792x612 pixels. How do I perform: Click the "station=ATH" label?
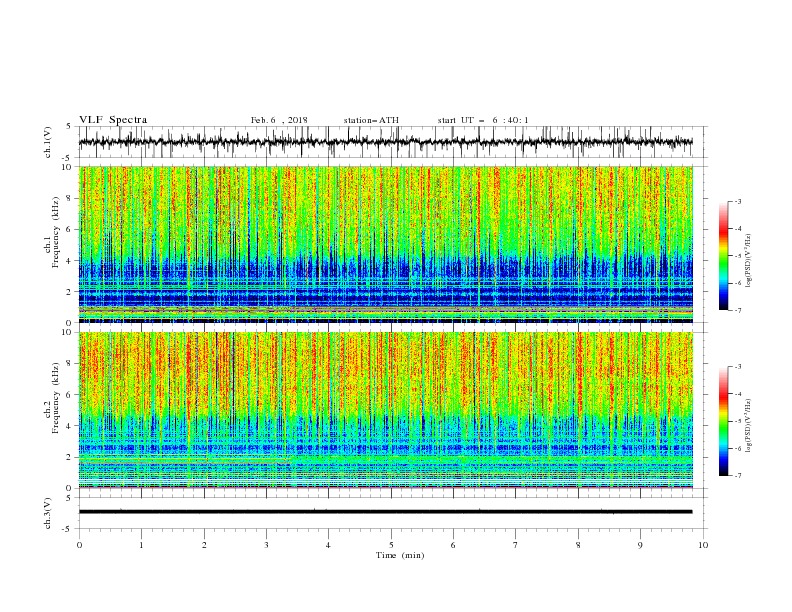click(x=371, y=120)
